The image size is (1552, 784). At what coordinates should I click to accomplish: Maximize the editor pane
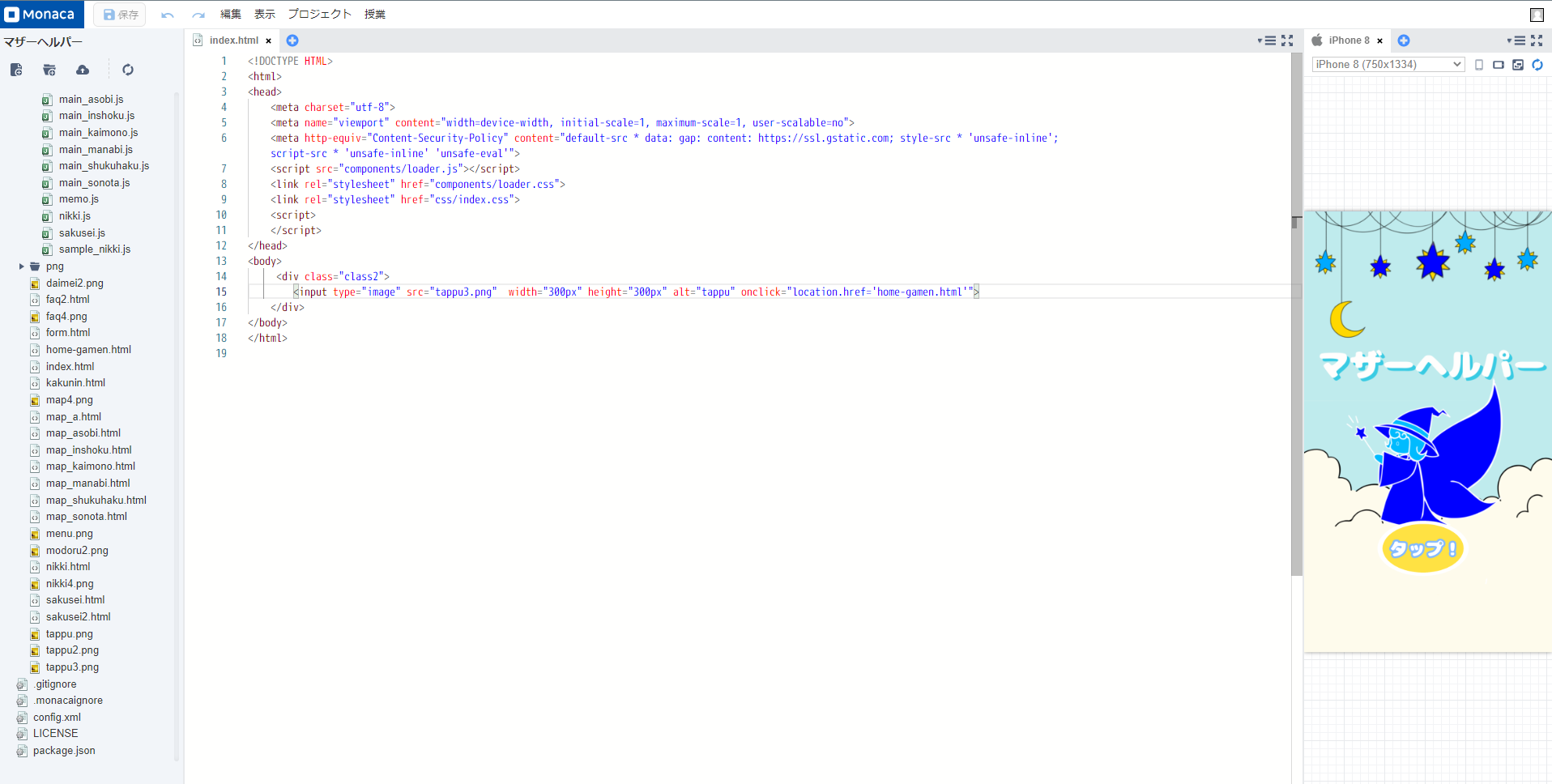click(1287, 40)
